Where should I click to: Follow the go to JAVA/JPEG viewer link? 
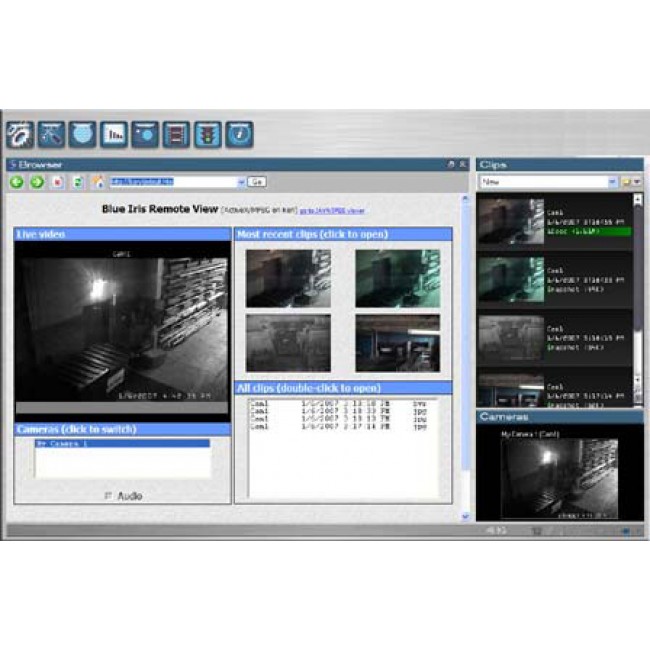(x=332, y=211)
